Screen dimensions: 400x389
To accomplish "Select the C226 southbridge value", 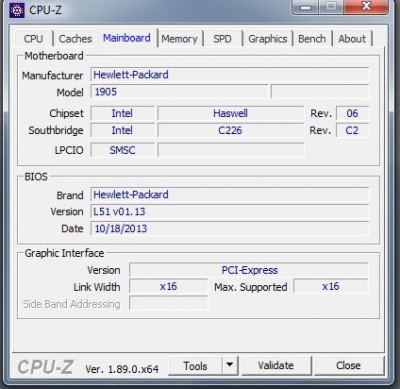I will (230, 130).
